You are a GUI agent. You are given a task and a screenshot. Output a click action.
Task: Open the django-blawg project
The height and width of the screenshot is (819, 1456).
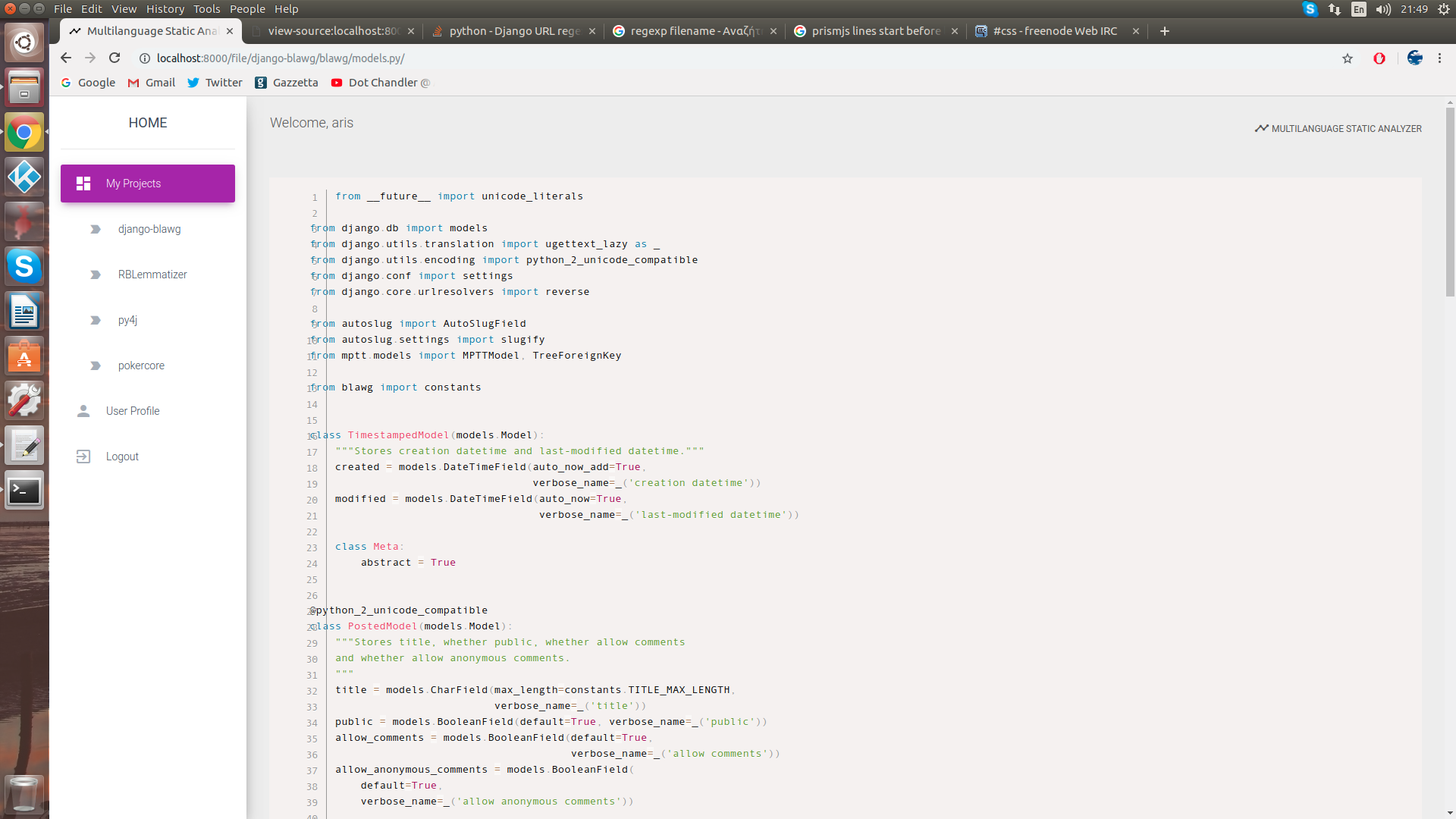pos(149,229)
